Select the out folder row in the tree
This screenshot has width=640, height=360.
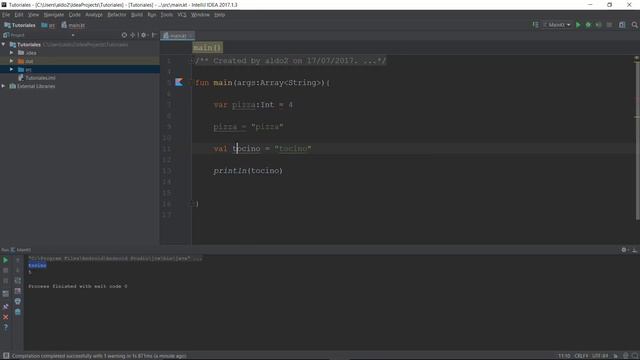(80, 61)
